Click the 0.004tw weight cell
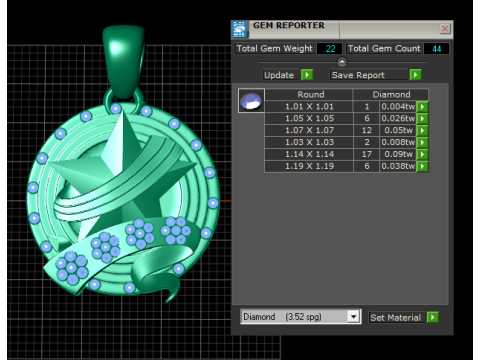The image size is (480, 360). pyautogui.click(x=398, y=107)
